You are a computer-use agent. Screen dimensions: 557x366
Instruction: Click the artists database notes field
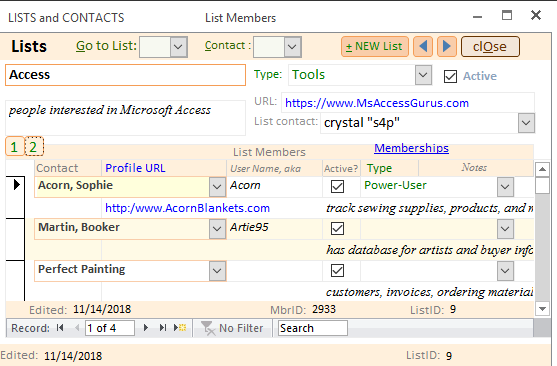tap(429, 250)
